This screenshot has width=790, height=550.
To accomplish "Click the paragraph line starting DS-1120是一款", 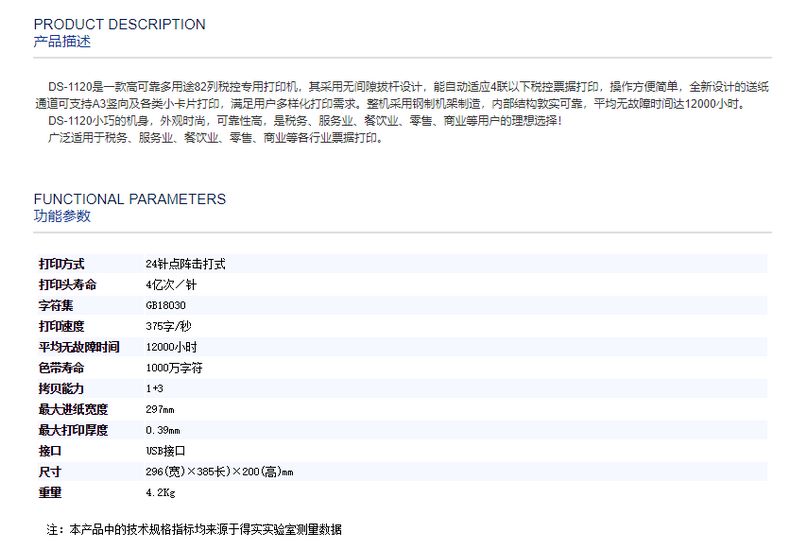I will pos(408,87).
